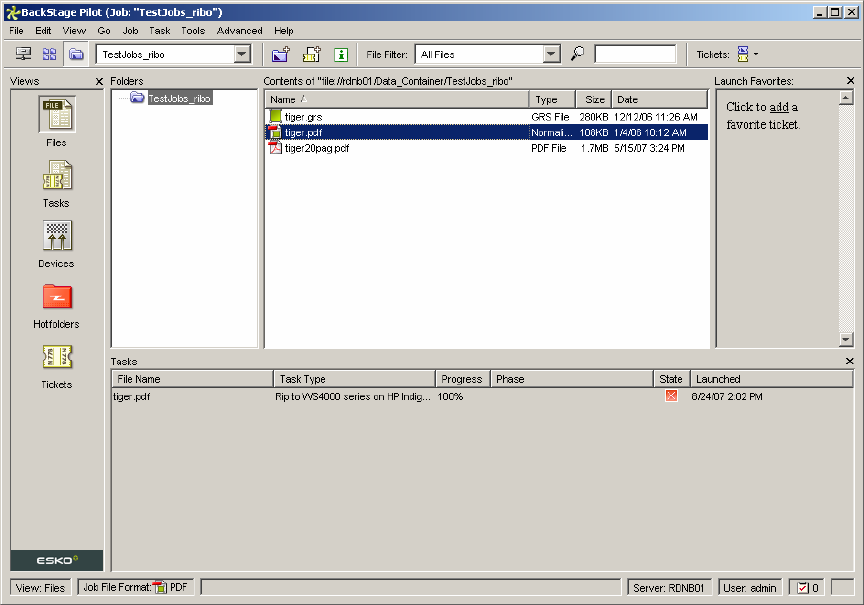Sort files by Date column header
This screenshot has height=605, width=864.
(660, 100)
